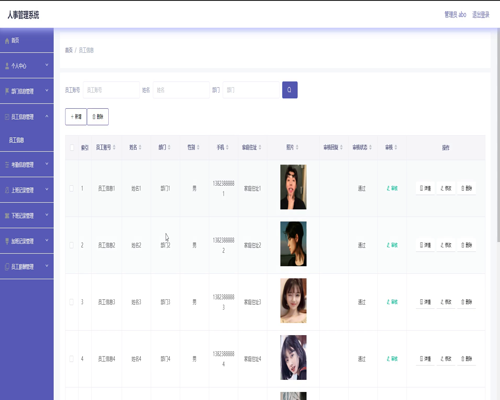Expand Personal Center chevron in sidebar
The width and height of the screenshot is (500, 400).
click(x=47, y=65)
